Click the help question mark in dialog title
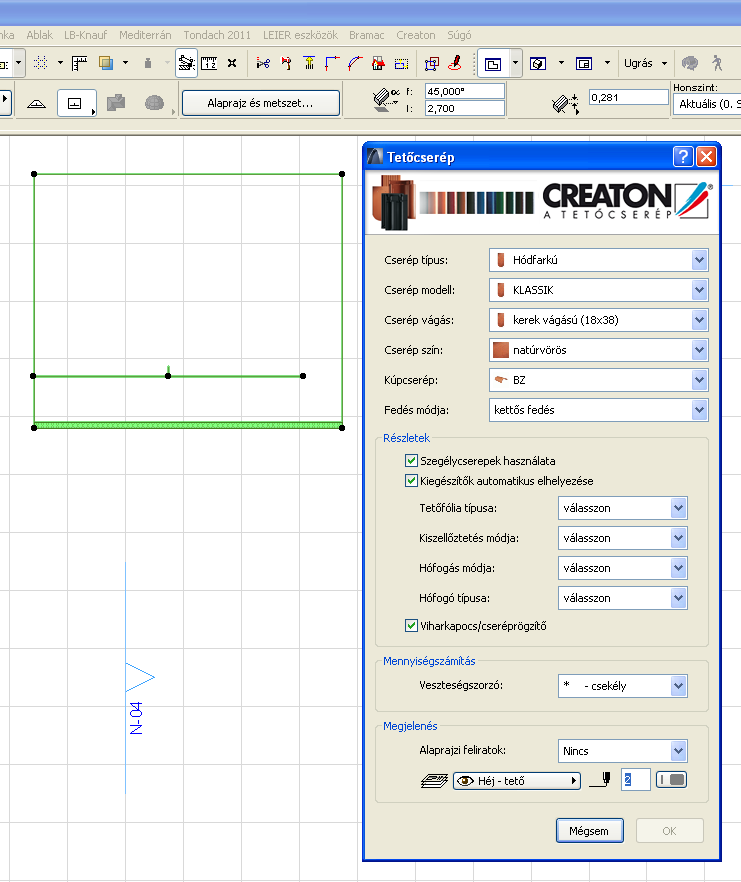Screen dimensions: 741x882 click(683, 156)
